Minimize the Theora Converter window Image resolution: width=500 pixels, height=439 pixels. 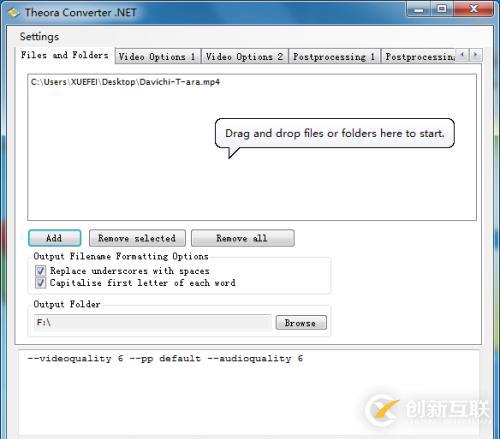[419, 9]
